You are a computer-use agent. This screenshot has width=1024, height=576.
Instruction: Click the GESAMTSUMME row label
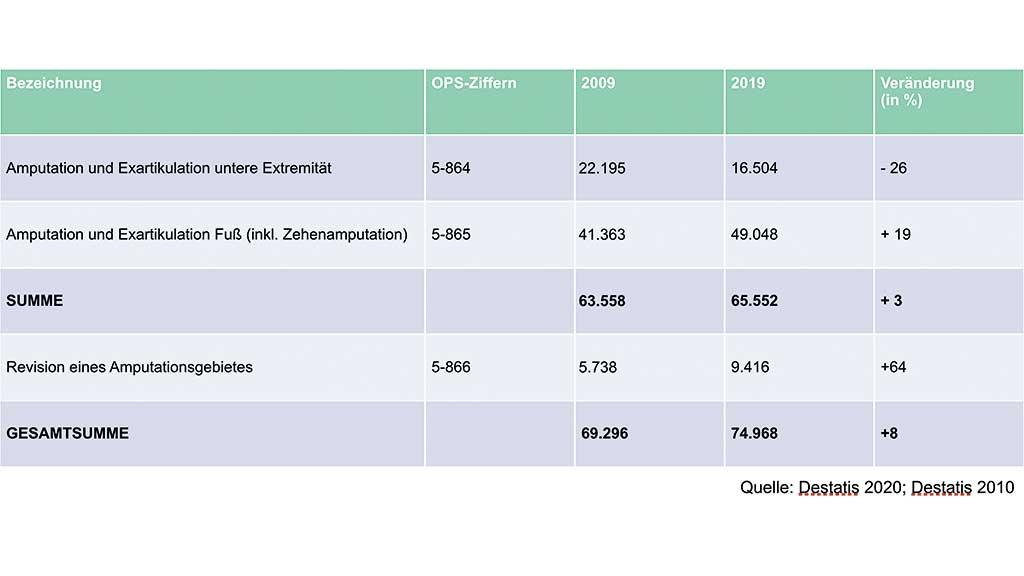point(68,433)
